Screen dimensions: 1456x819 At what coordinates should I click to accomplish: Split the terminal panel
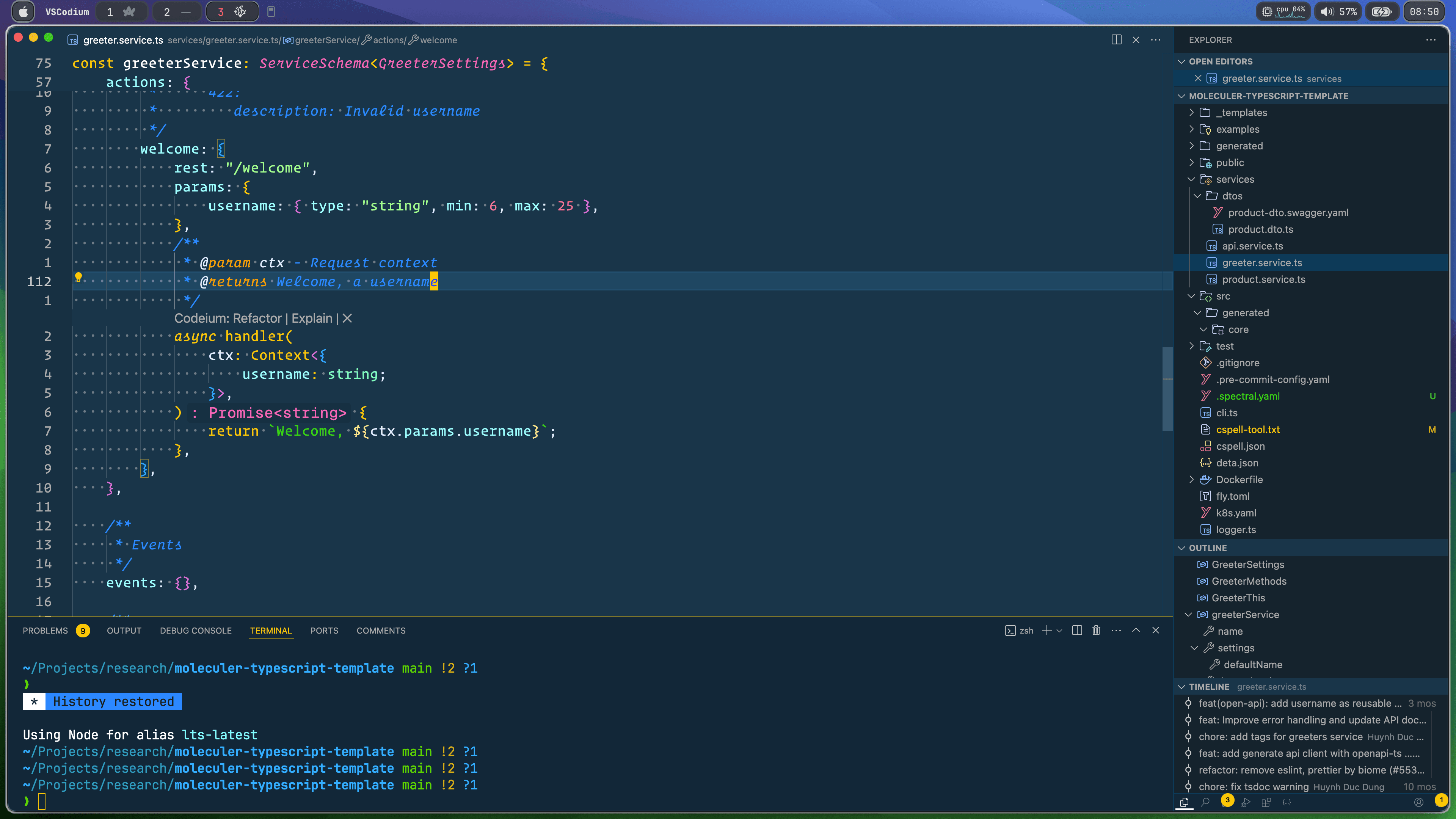[1077, 630]
